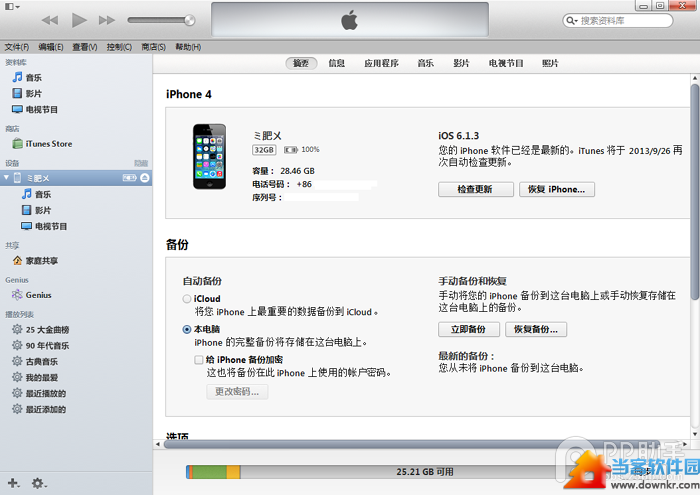
Task: Open library 影片 movies icon
Action: coord(17,93)
